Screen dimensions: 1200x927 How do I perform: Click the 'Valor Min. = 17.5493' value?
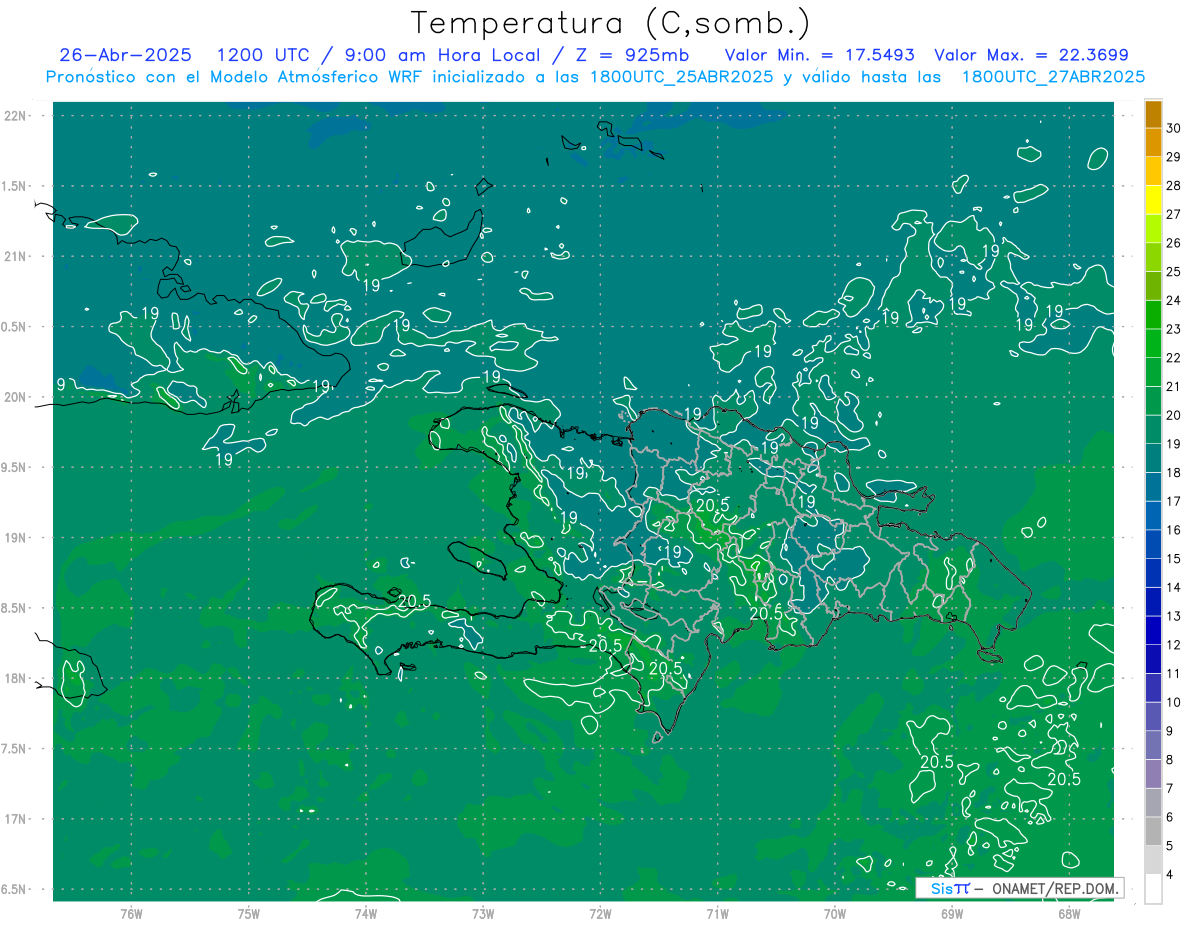click(x=819, y=55)
